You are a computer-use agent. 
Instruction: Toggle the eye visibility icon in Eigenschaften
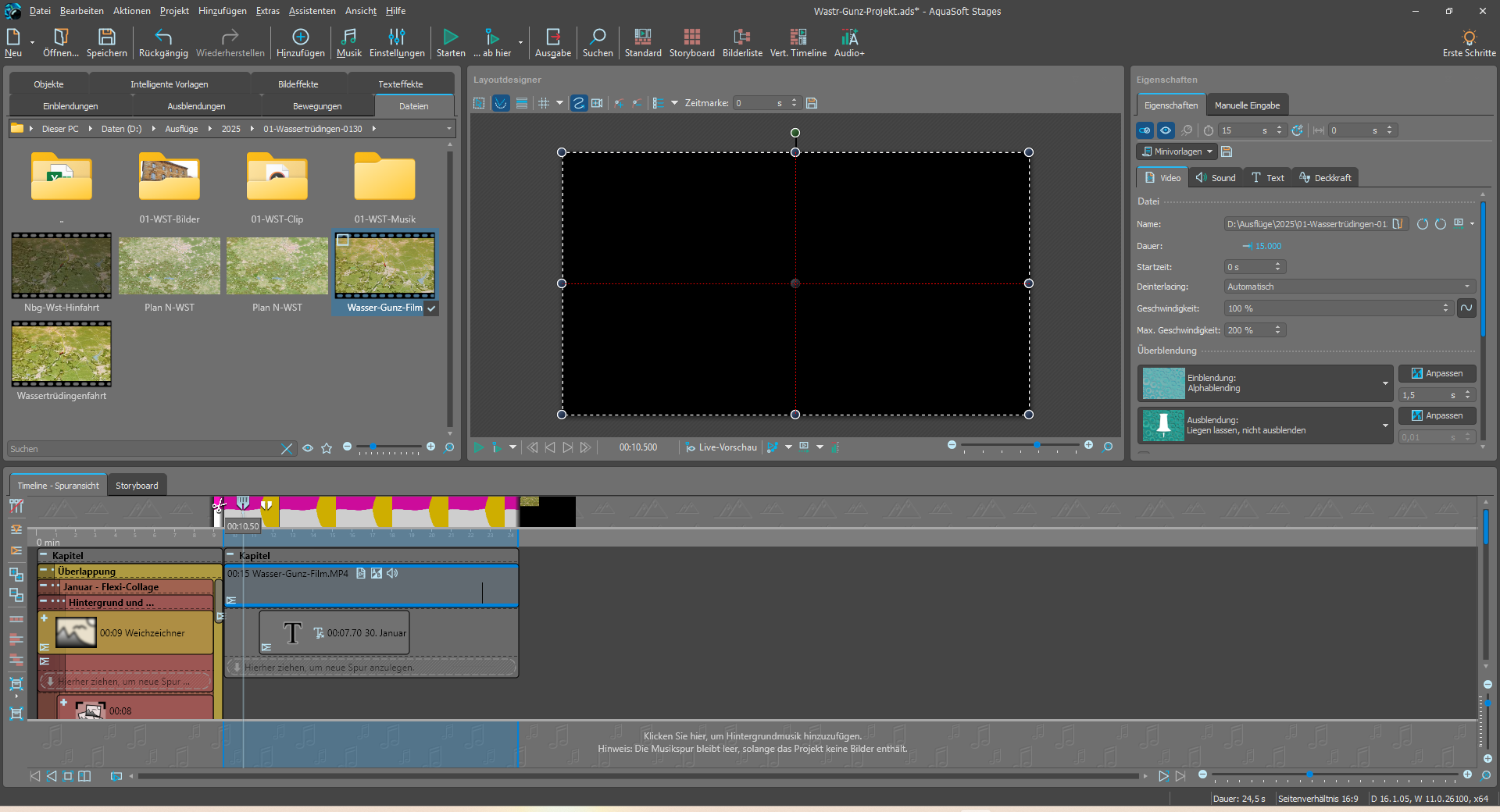[1165, 130]
